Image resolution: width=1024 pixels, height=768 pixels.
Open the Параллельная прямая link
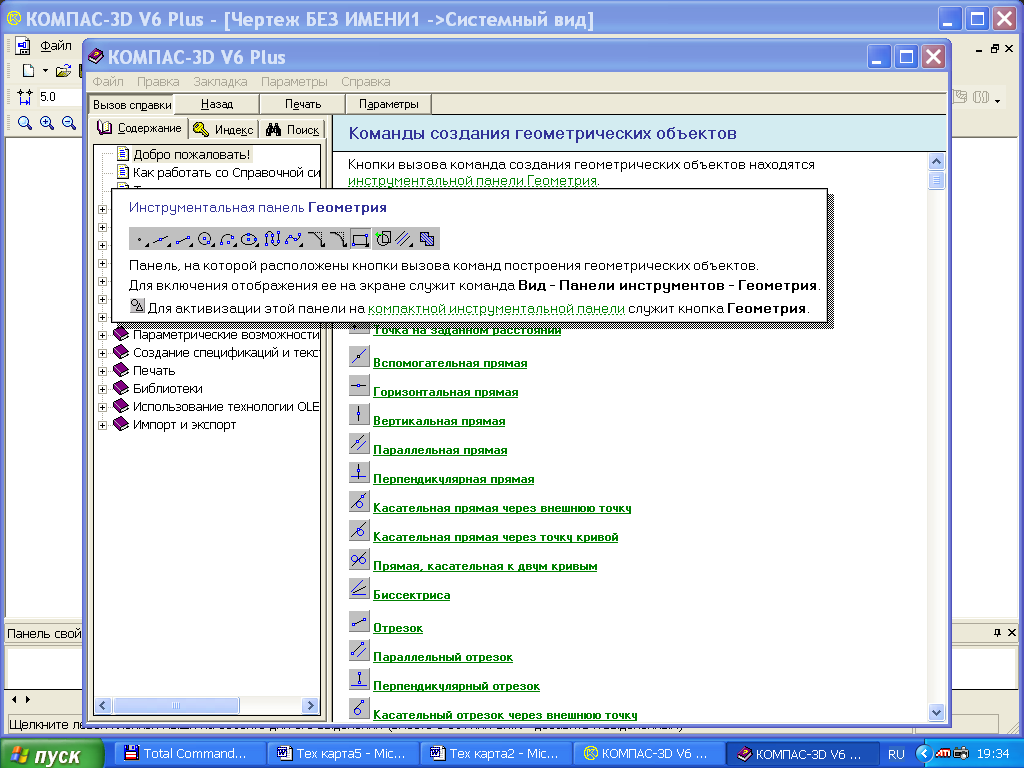pos(440,450)
